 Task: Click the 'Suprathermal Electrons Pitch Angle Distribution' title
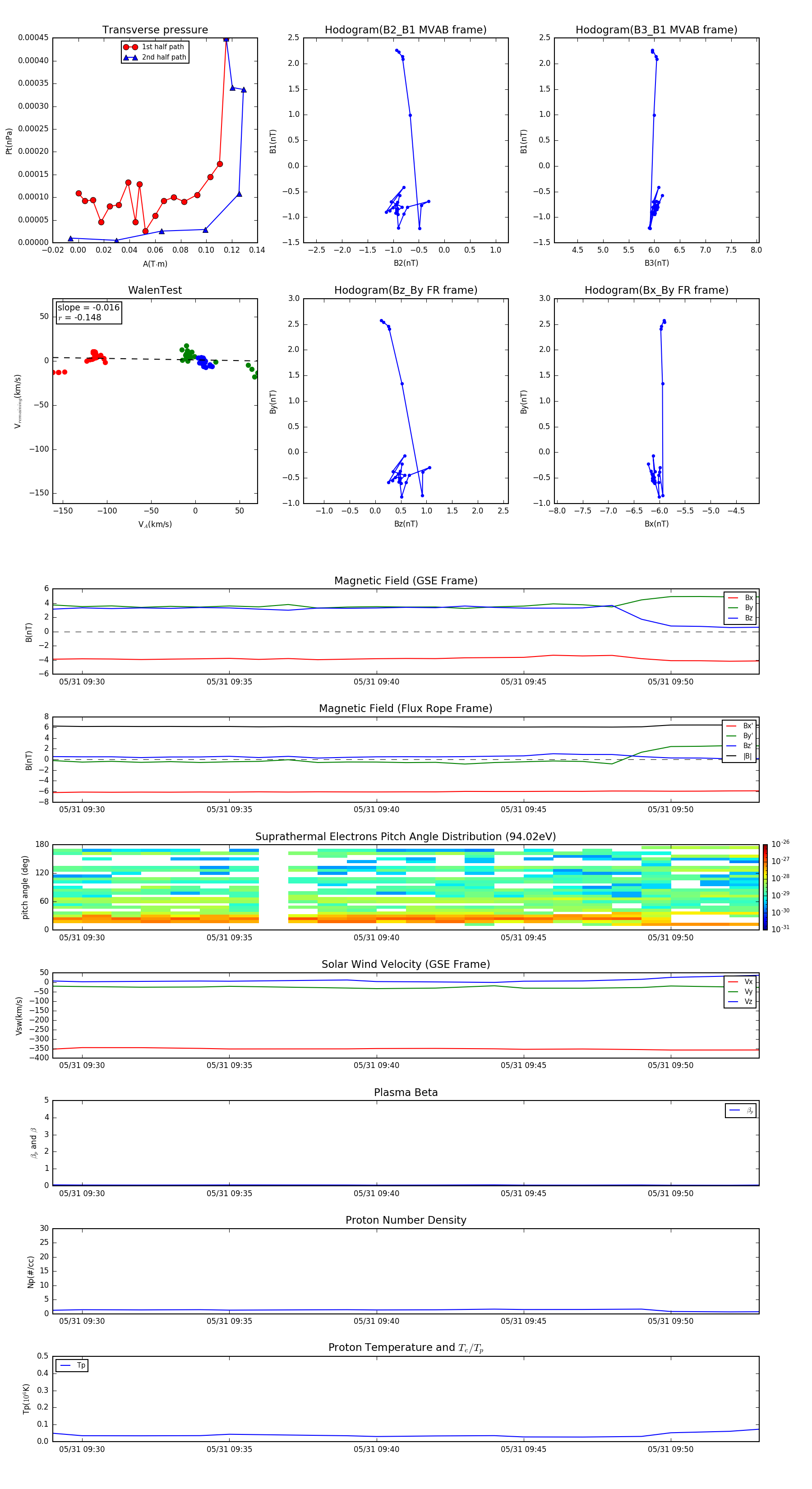(406, 837)
